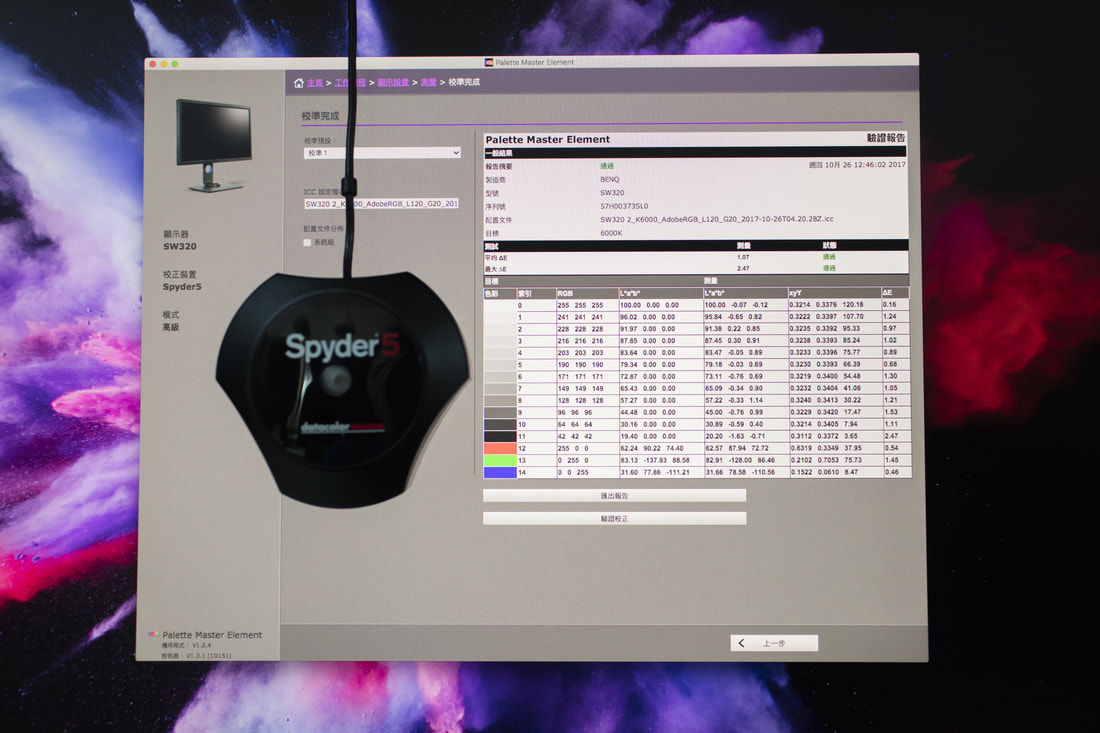This screenshot has width=1100, height=733.
Task: Click the SW320 monitor thumbnail in the sidebar
Action: point(213,145)
